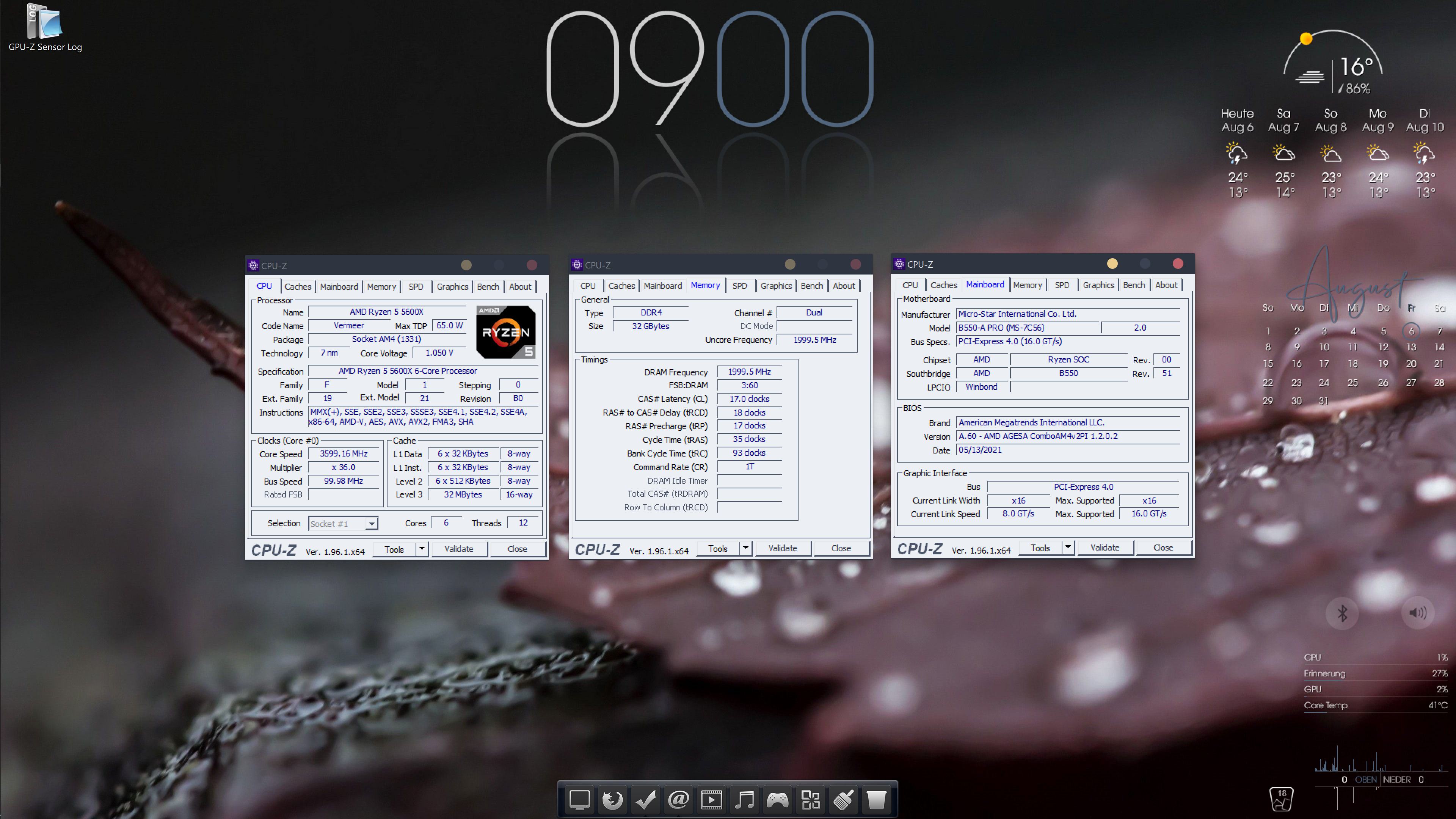
Task: Click the 0900 clock widget
Action: (710, 69)
